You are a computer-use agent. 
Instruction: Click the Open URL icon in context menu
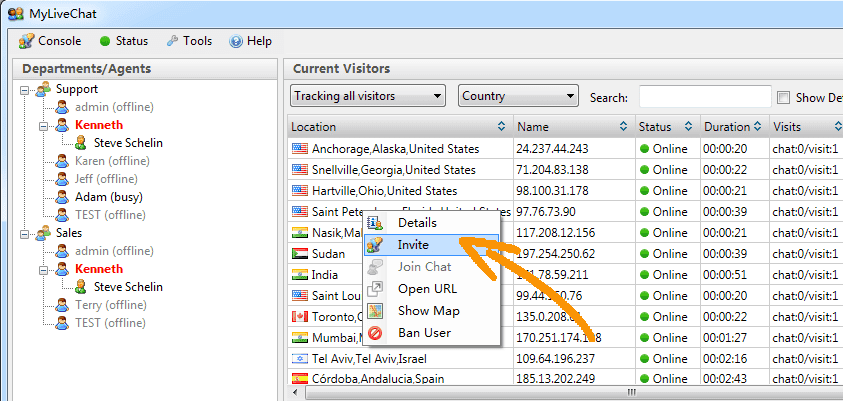375,289
